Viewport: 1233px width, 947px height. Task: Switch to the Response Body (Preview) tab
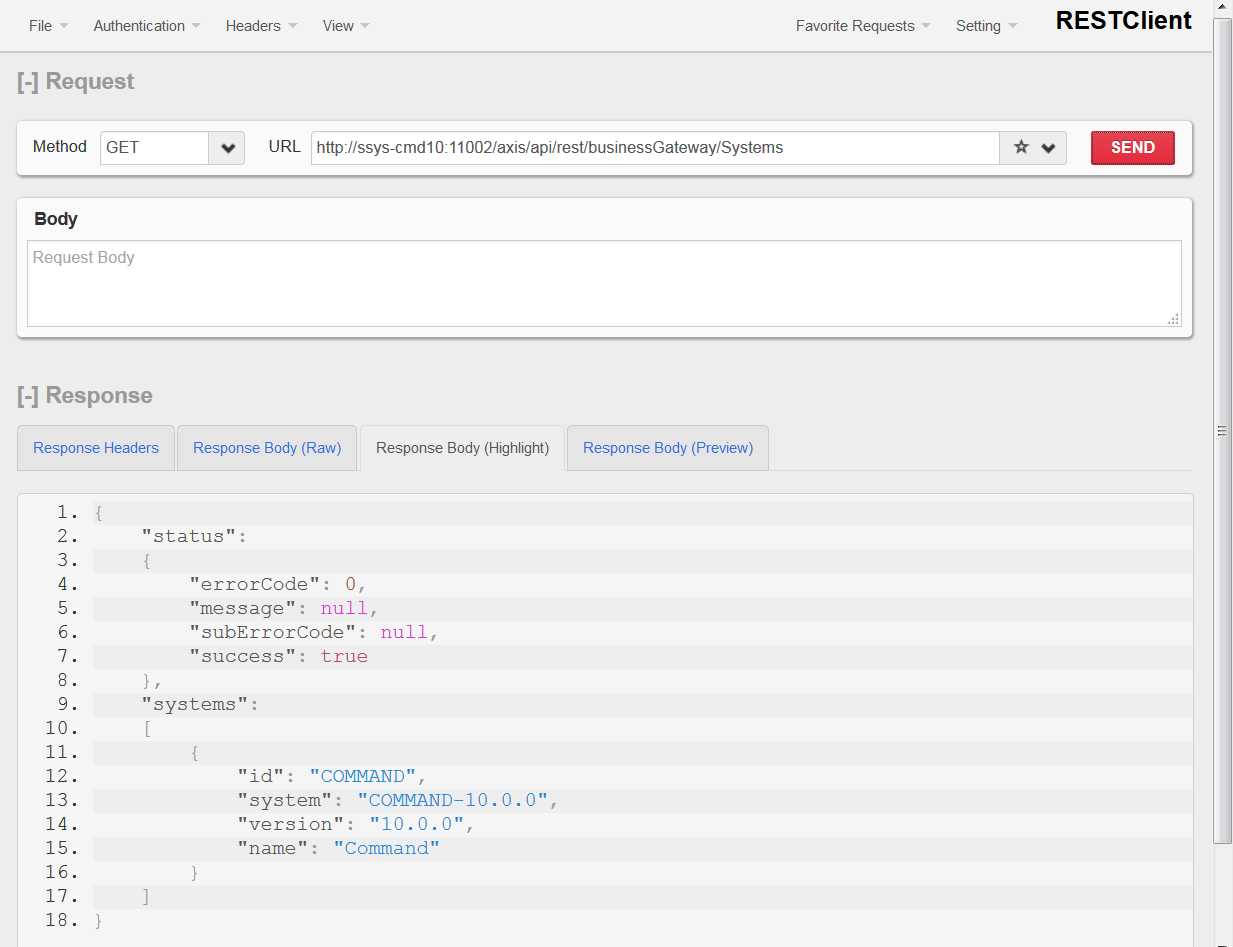point(667,447)
